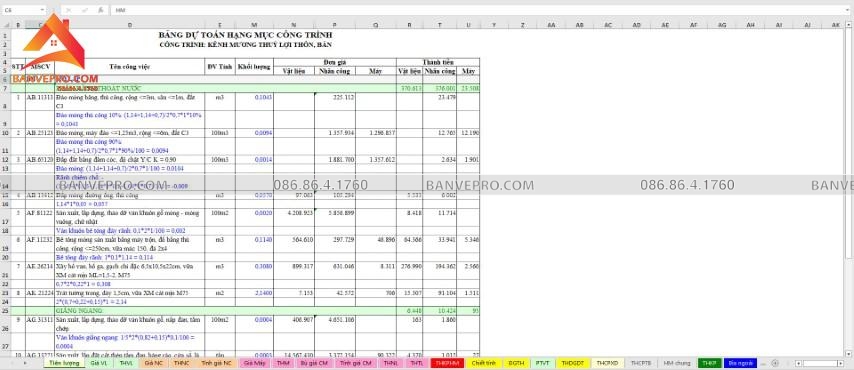The height and width of the screenshot is (370, 854).
Task: Open the Insert Function fx dialog
Action: coord(100,10)
